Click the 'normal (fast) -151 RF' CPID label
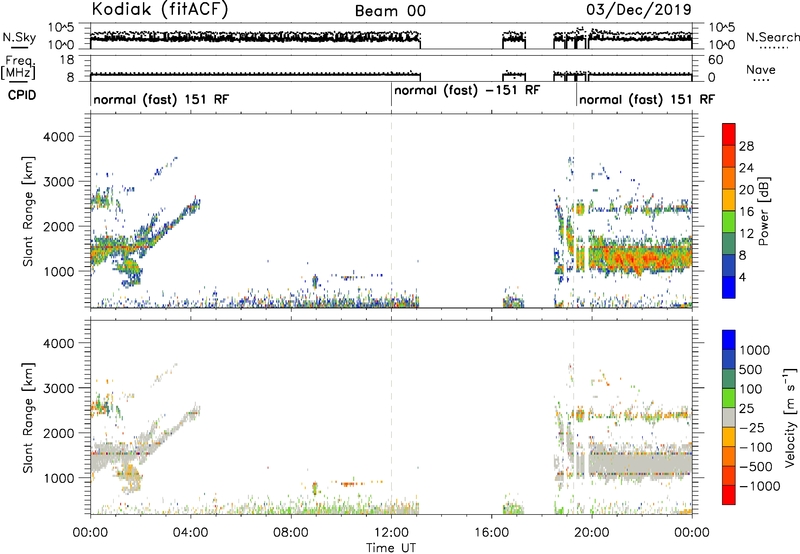 click(467, 90)
